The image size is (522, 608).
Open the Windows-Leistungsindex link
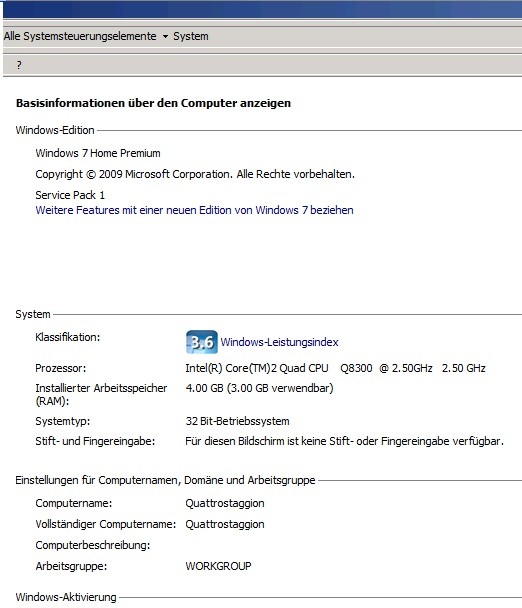point(279,342)
